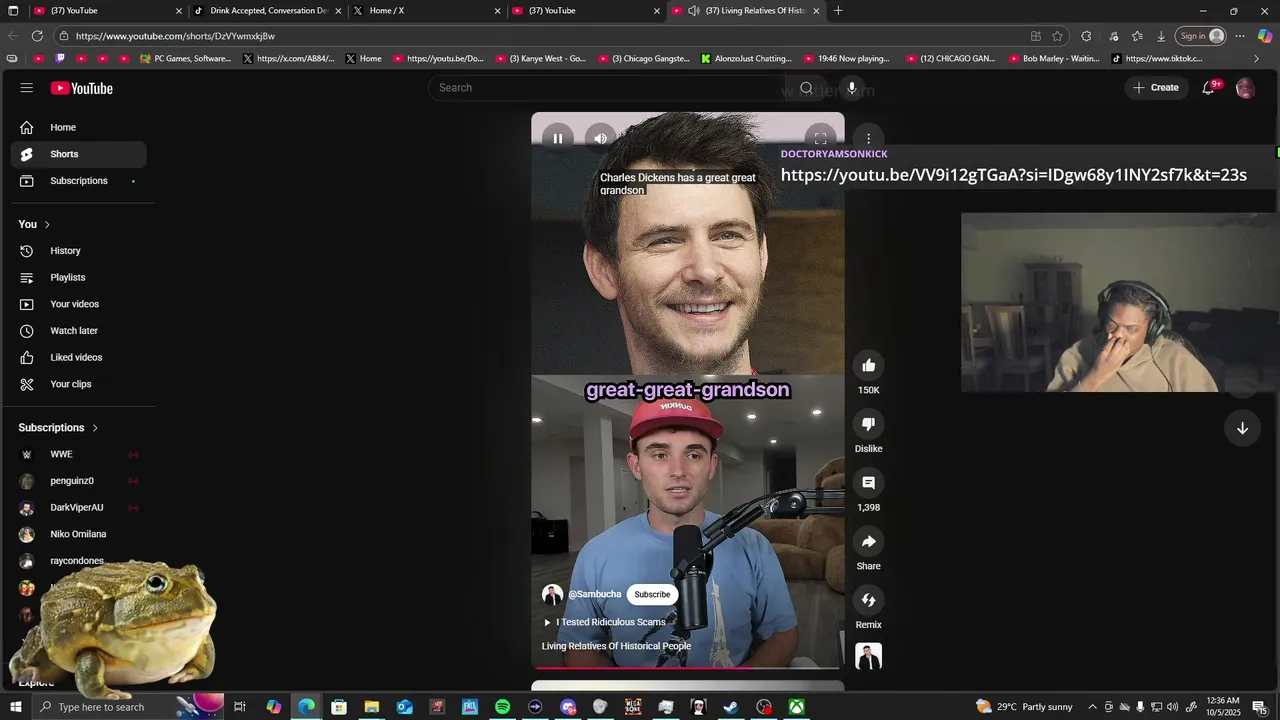
Task: Open File Explorer from the taskbar
Action: (371, 707)
